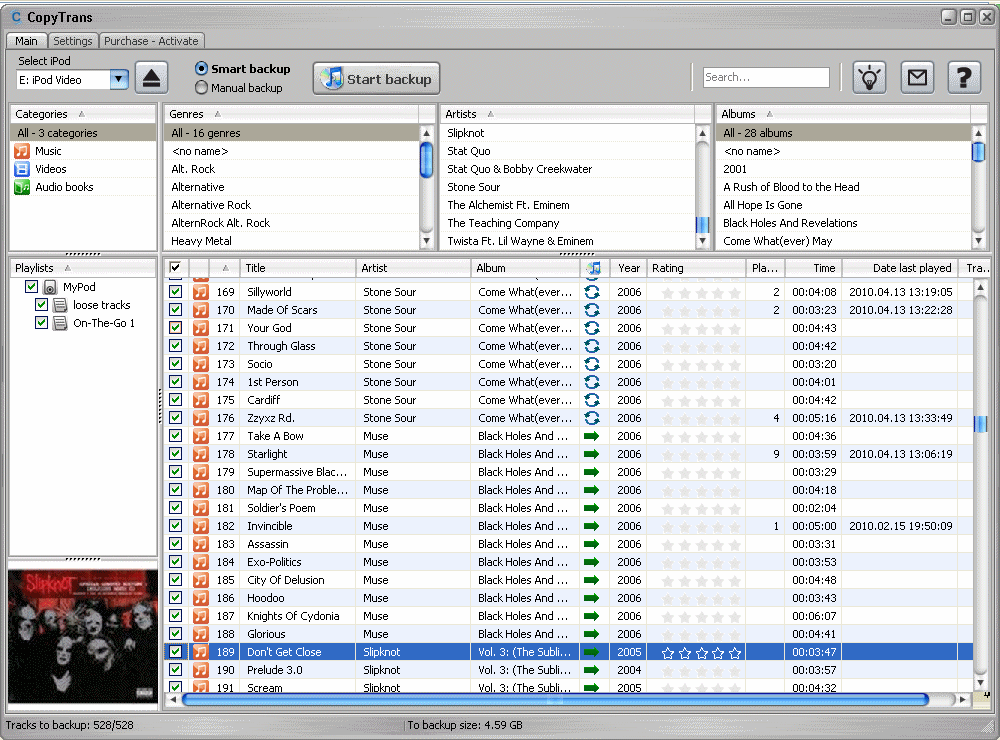This screenshot has height=740, width=1000.
Task: Click sync status icon for Sillyworld
Action: point(592,292)
